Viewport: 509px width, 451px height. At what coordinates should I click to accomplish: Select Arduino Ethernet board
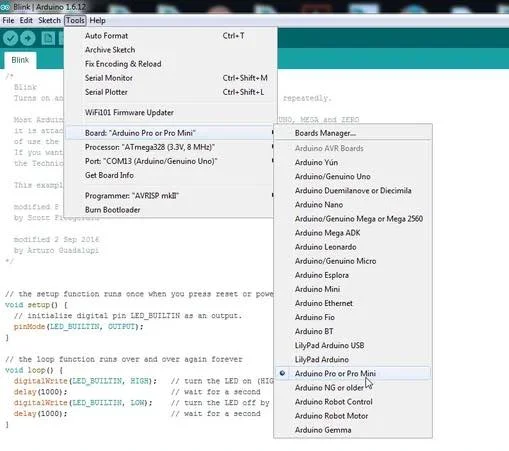(353, 303)
